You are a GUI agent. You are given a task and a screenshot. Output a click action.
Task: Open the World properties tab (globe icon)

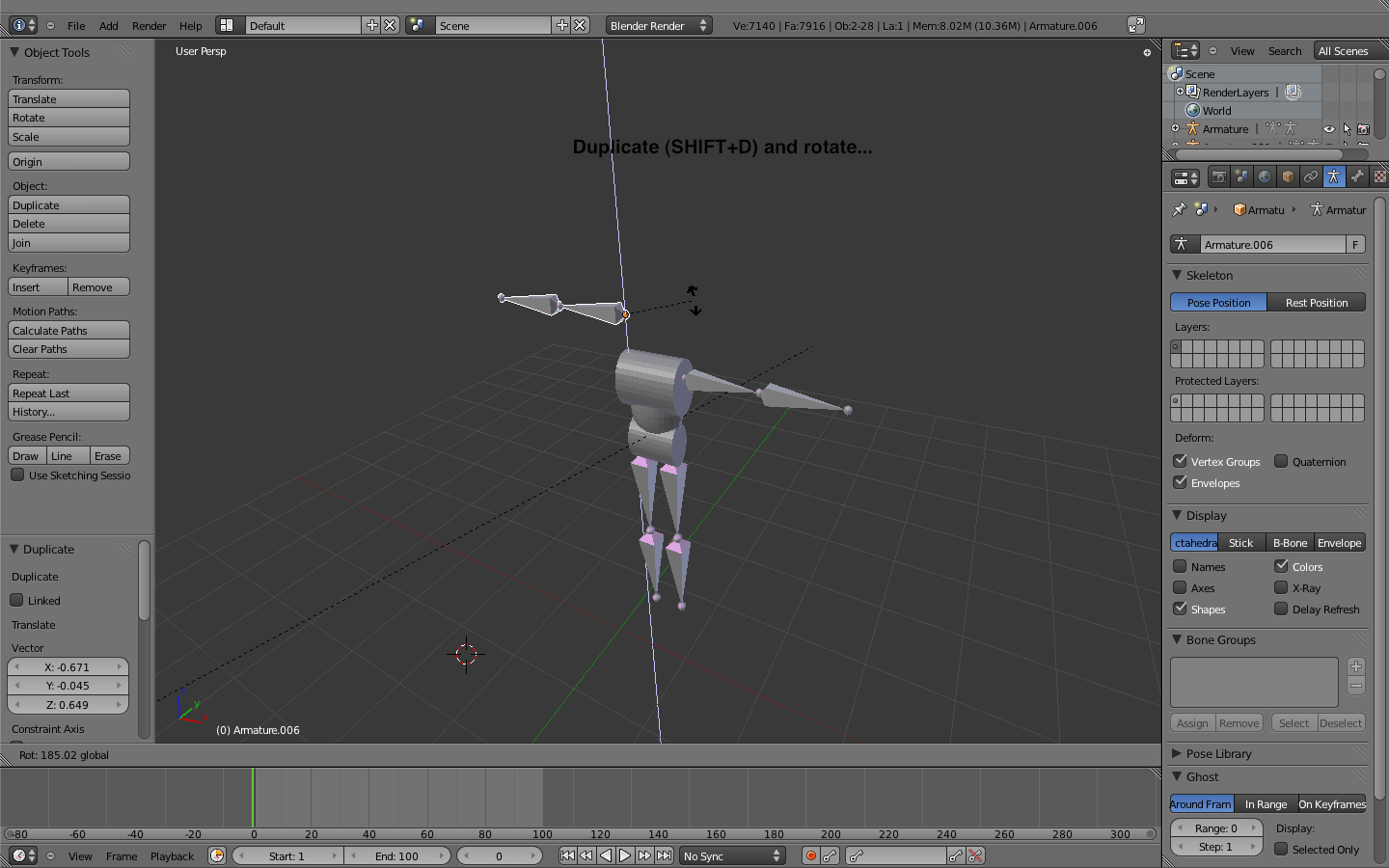click(x=1265, y=177)
